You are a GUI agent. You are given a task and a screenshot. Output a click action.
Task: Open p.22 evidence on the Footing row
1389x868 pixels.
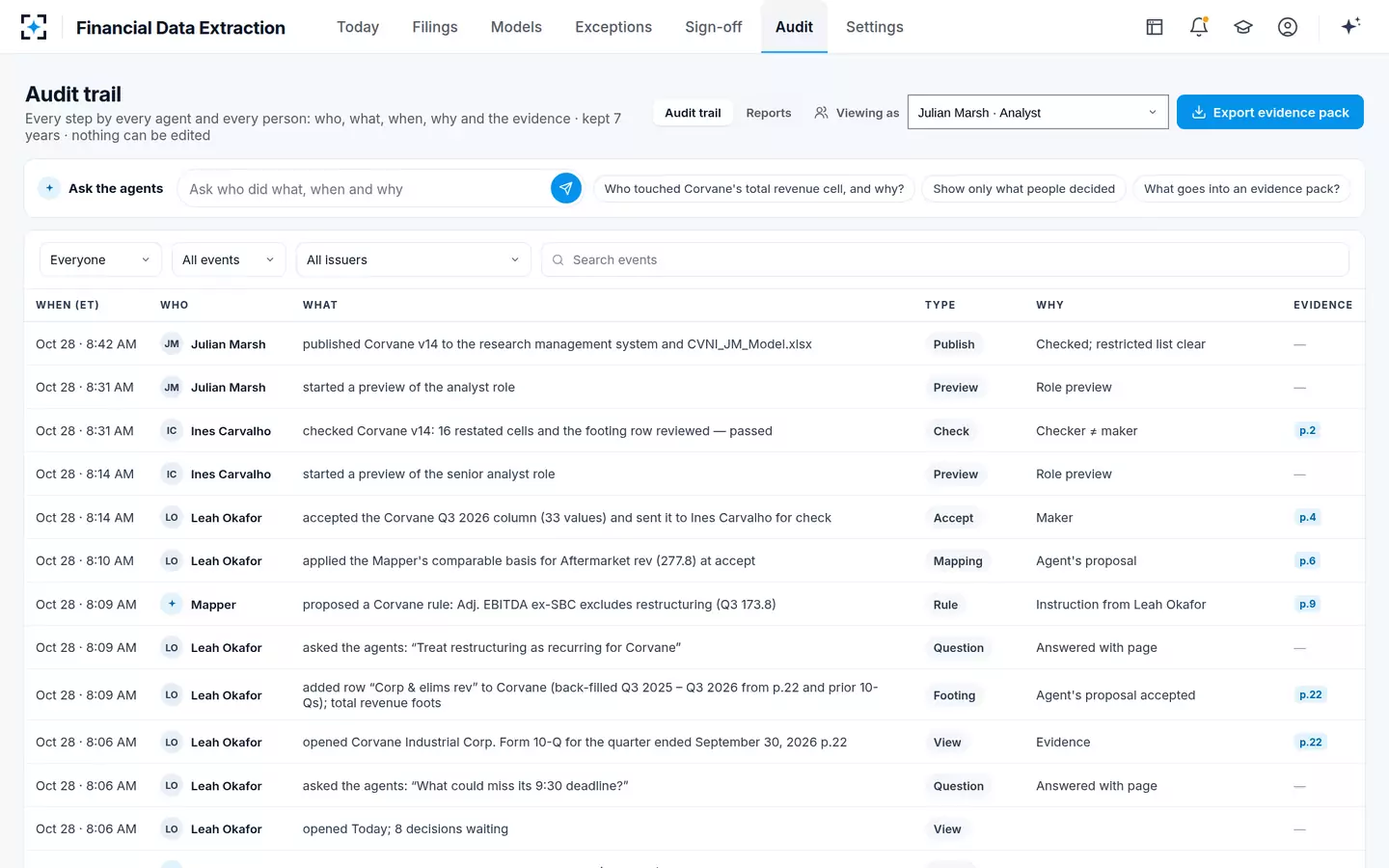[1310, 695]
